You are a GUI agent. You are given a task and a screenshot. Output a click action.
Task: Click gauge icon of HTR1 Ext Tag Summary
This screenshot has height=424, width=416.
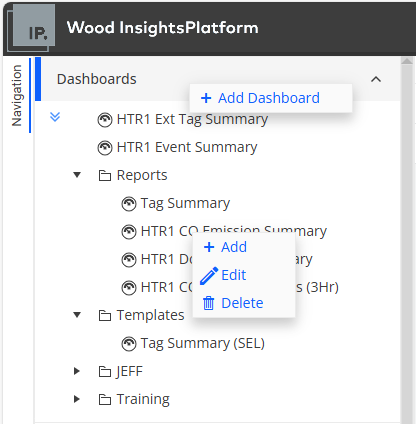[105, 120]
